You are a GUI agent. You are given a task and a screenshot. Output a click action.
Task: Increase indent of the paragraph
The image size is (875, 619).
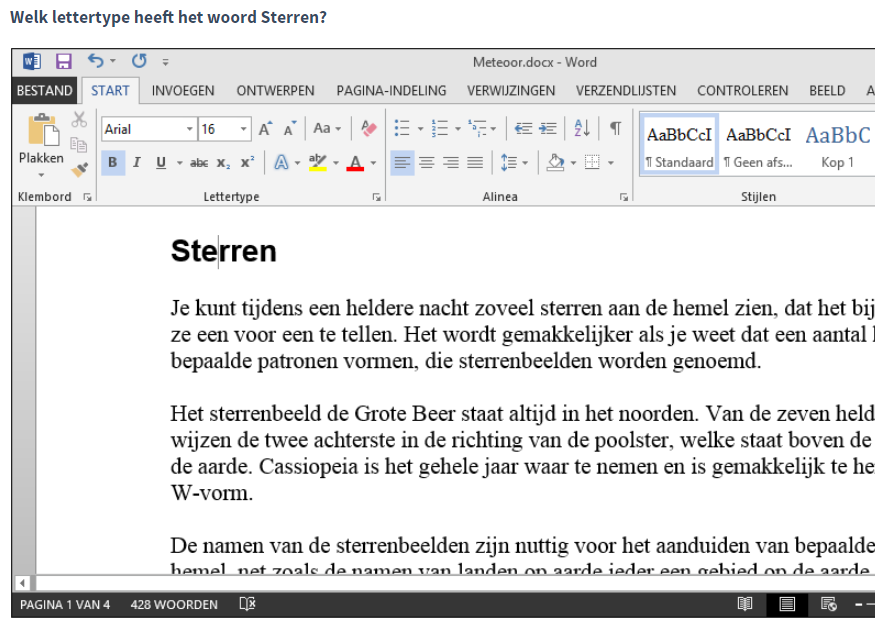coord(547,129)
